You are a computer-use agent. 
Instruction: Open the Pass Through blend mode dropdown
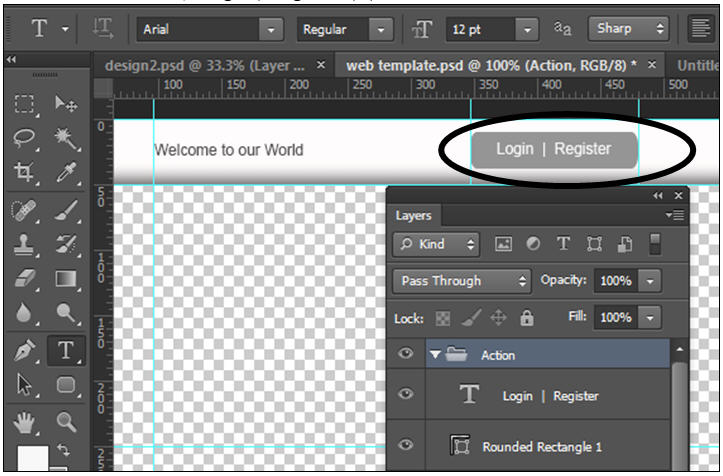[462, 280]
